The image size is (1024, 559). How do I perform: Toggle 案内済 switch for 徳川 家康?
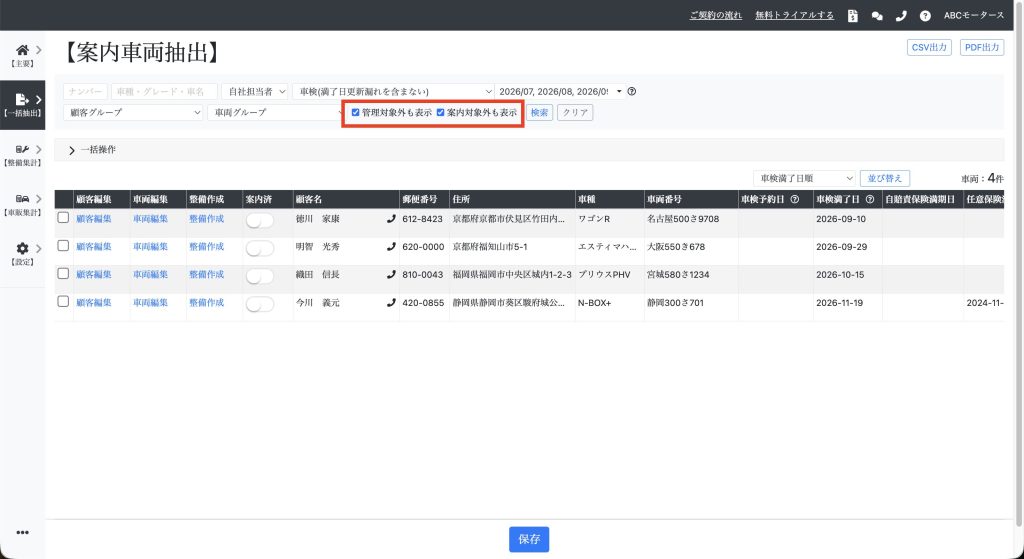click(259, 221)
